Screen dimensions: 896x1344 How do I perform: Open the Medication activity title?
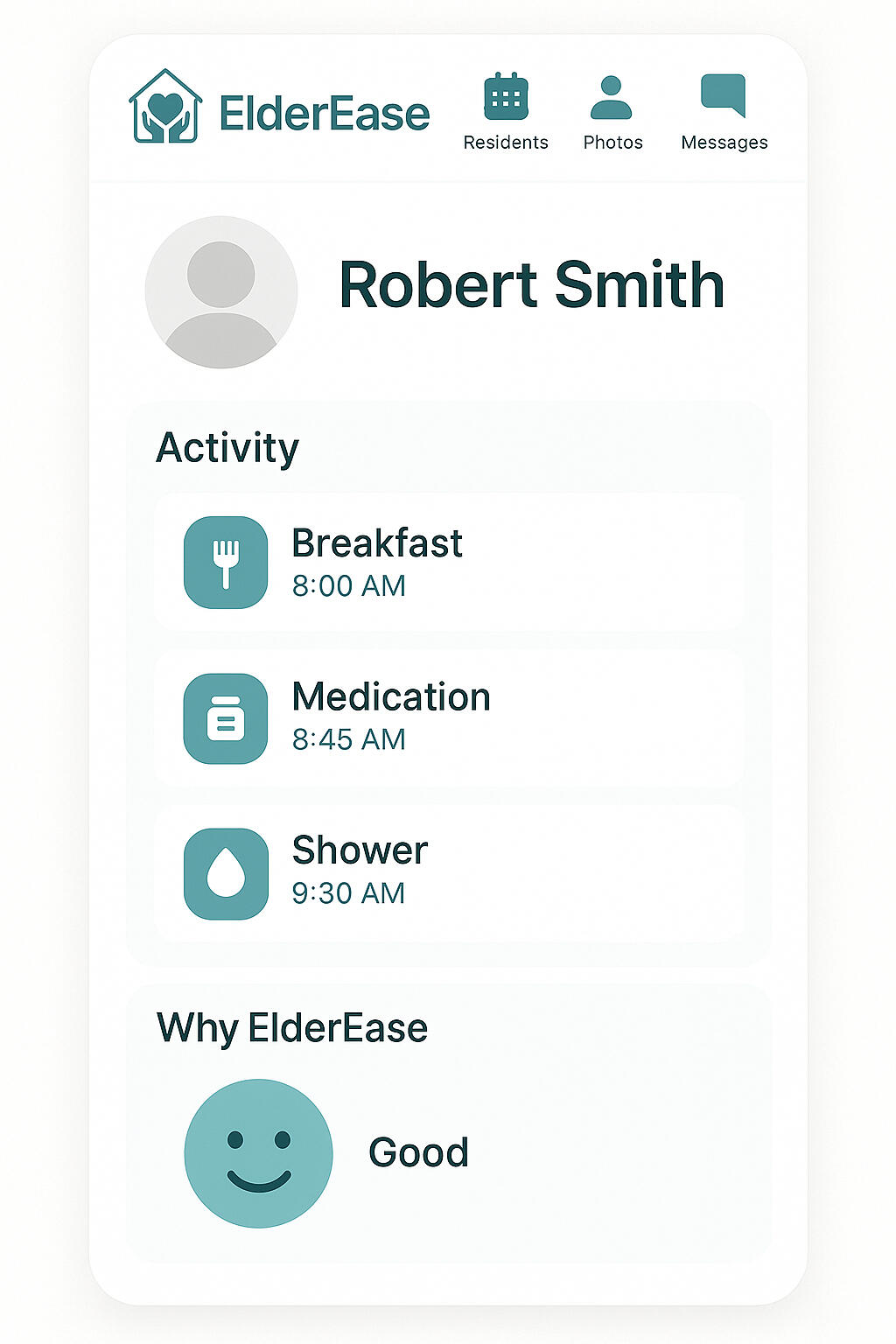391,697
